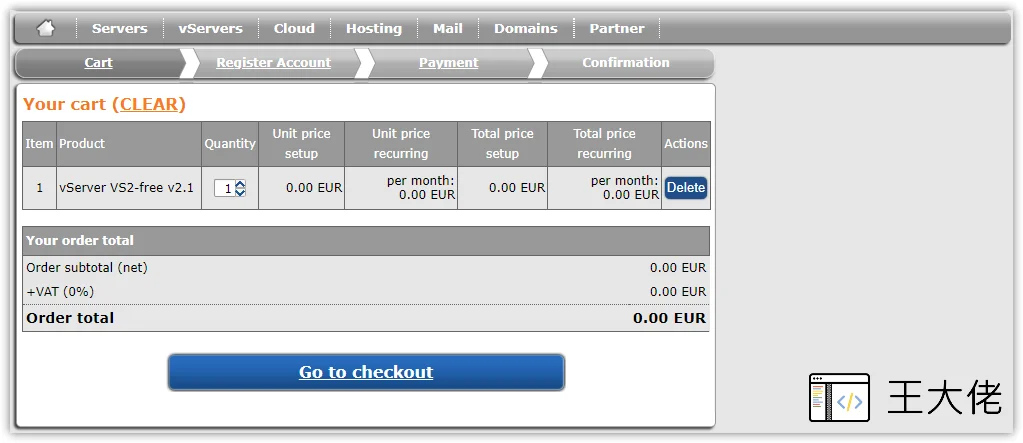Go to the Register Account step
Viewport: 1023px width, 443px height.
273,63
